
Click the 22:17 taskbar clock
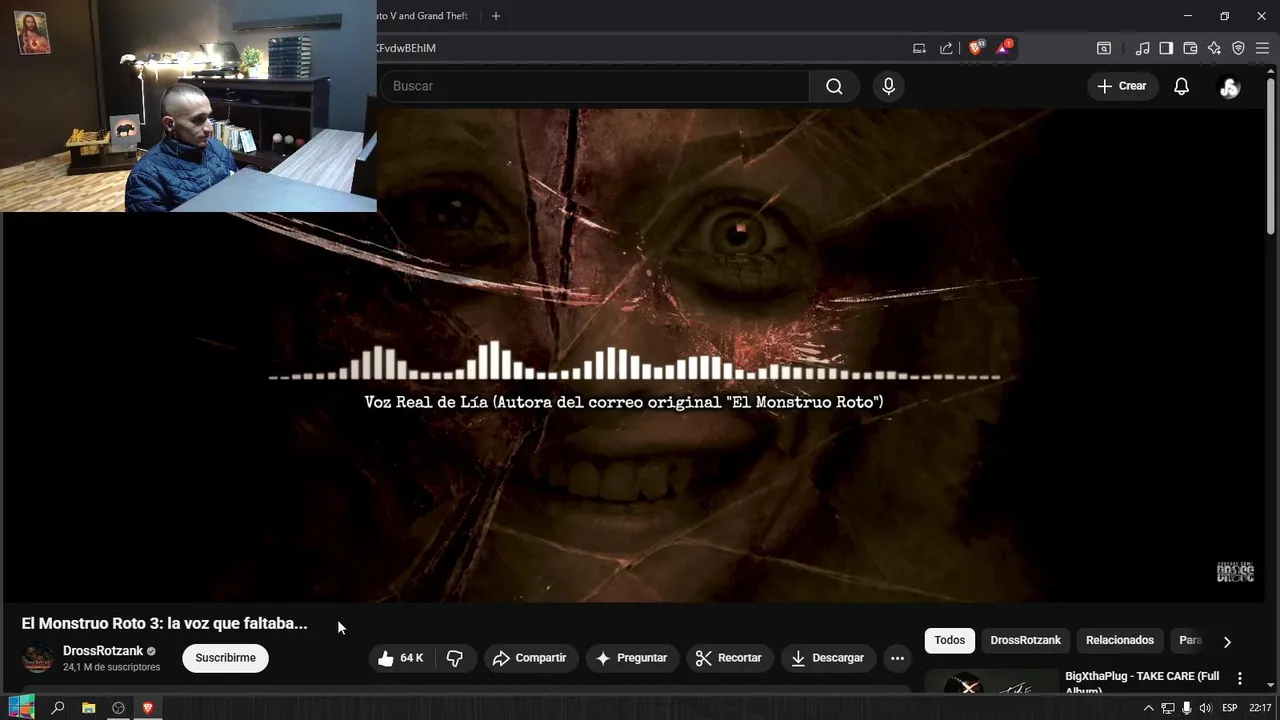tap(1260, 708)
